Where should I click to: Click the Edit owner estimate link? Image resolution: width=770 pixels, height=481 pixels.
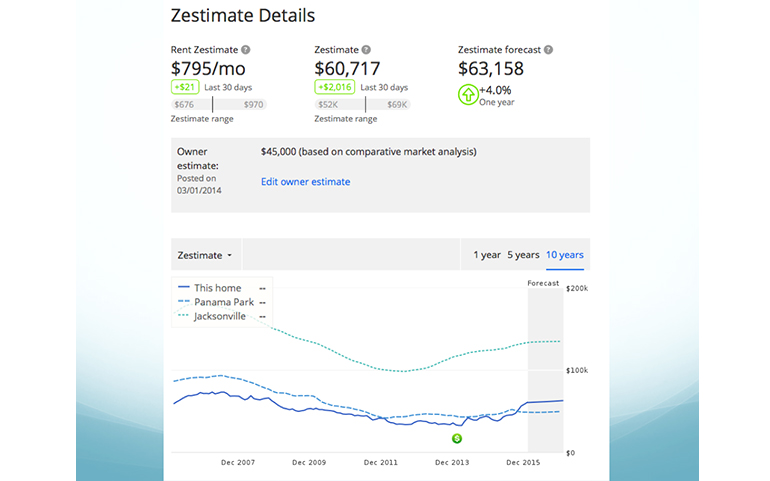pos(305,182)
